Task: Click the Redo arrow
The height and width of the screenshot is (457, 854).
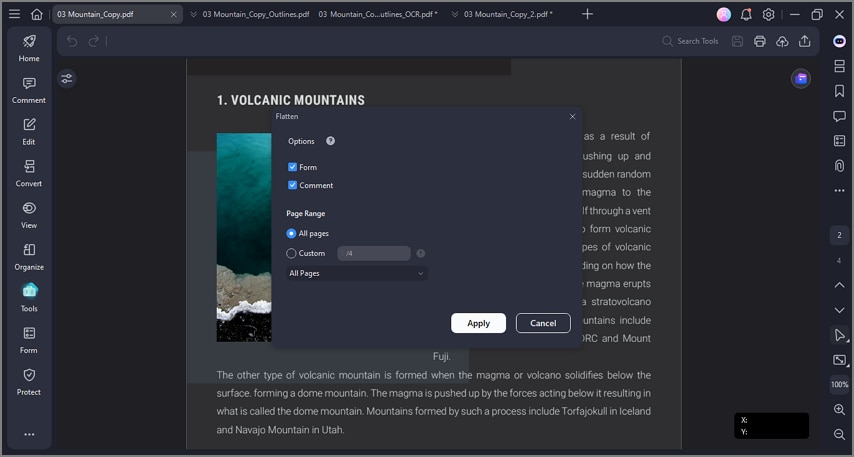Action: click(94, 41)
